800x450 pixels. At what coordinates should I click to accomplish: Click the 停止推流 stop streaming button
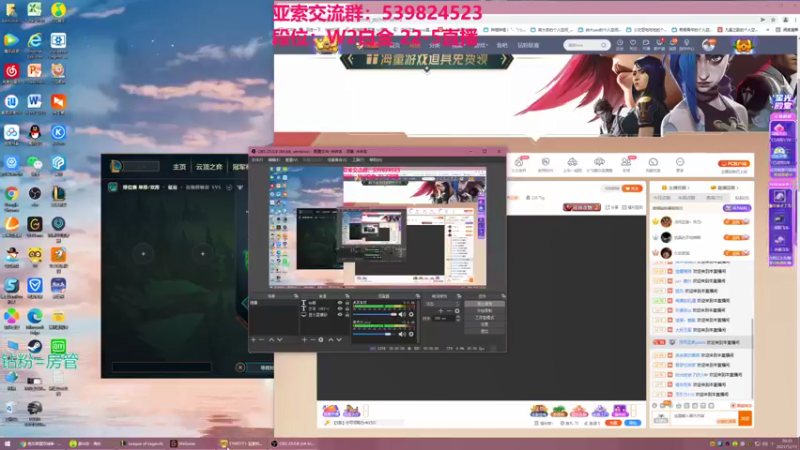tap(484, 304)
